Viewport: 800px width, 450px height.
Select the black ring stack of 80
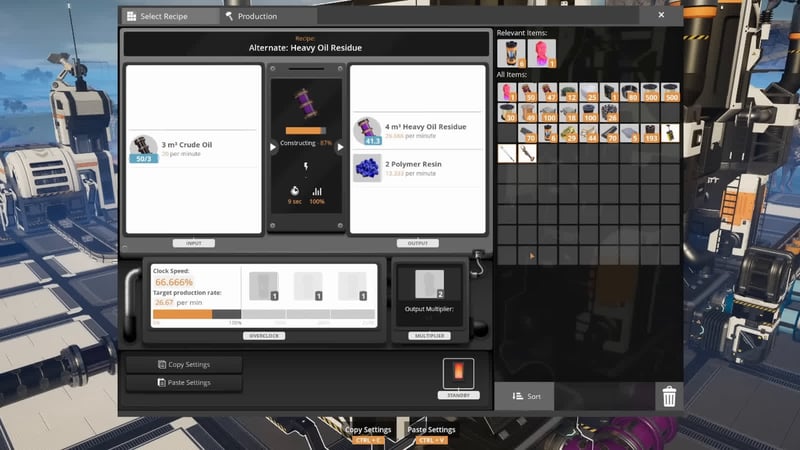click(630, 92)
